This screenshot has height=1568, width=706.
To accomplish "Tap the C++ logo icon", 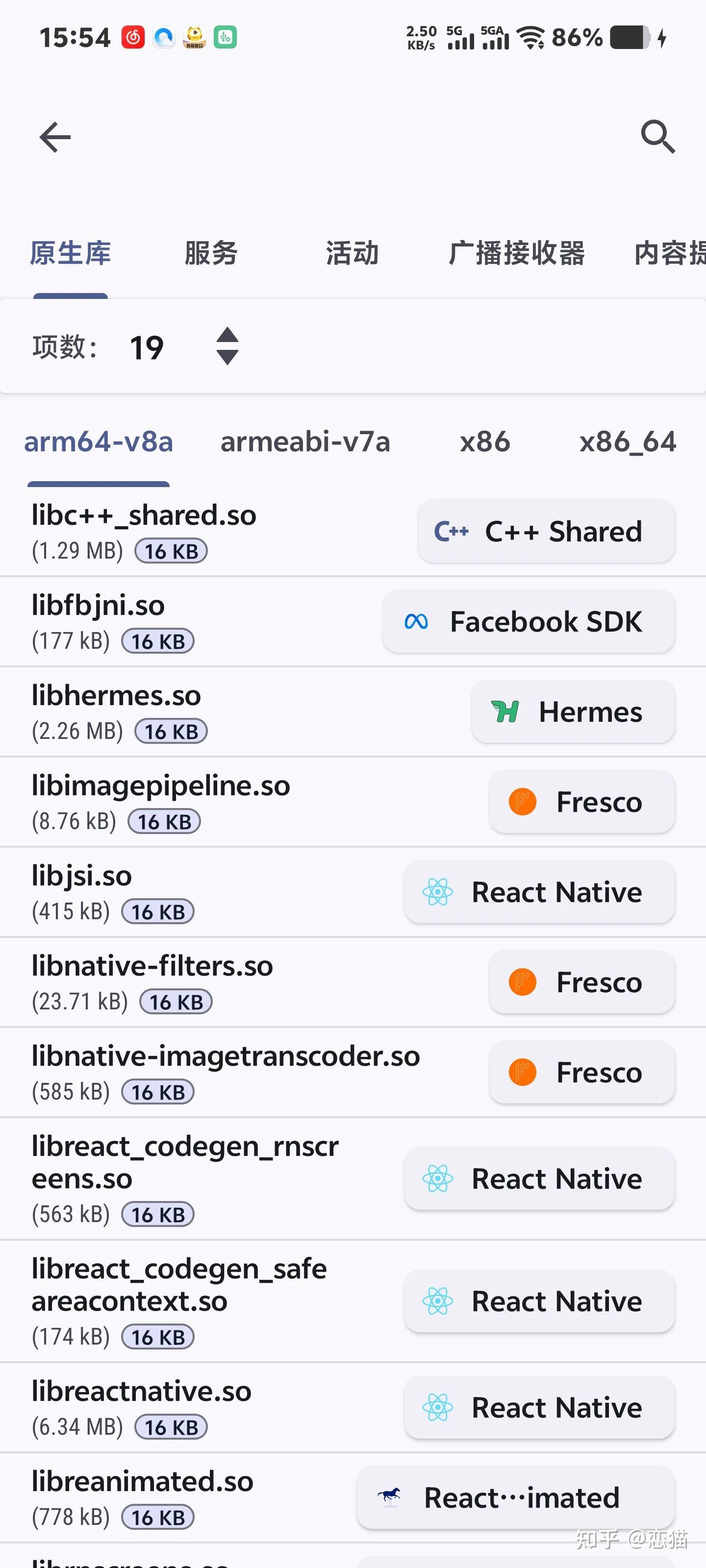I will coord(451,531).
